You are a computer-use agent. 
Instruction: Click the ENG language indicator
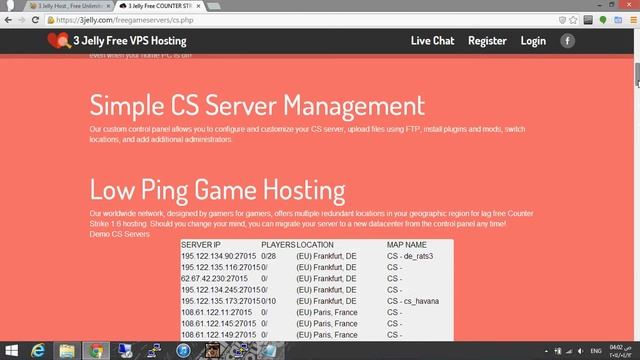[x=596, y=351]
